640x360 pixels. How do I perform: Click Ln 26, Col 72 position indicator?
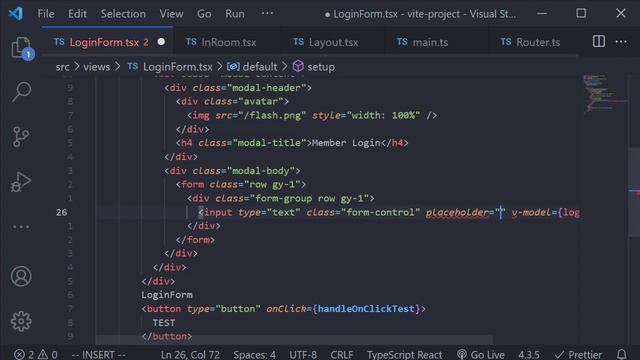point(190,354)
